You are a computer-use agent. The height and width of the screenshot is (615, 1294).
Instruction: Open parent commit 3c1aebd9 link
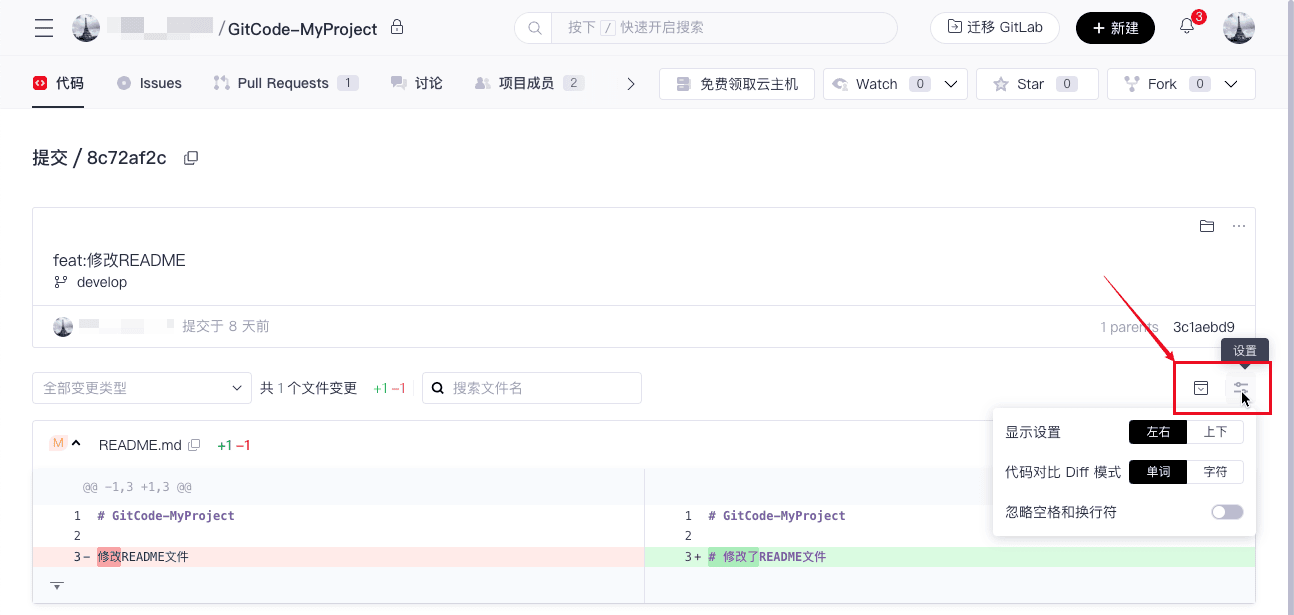coord(1203,327)
